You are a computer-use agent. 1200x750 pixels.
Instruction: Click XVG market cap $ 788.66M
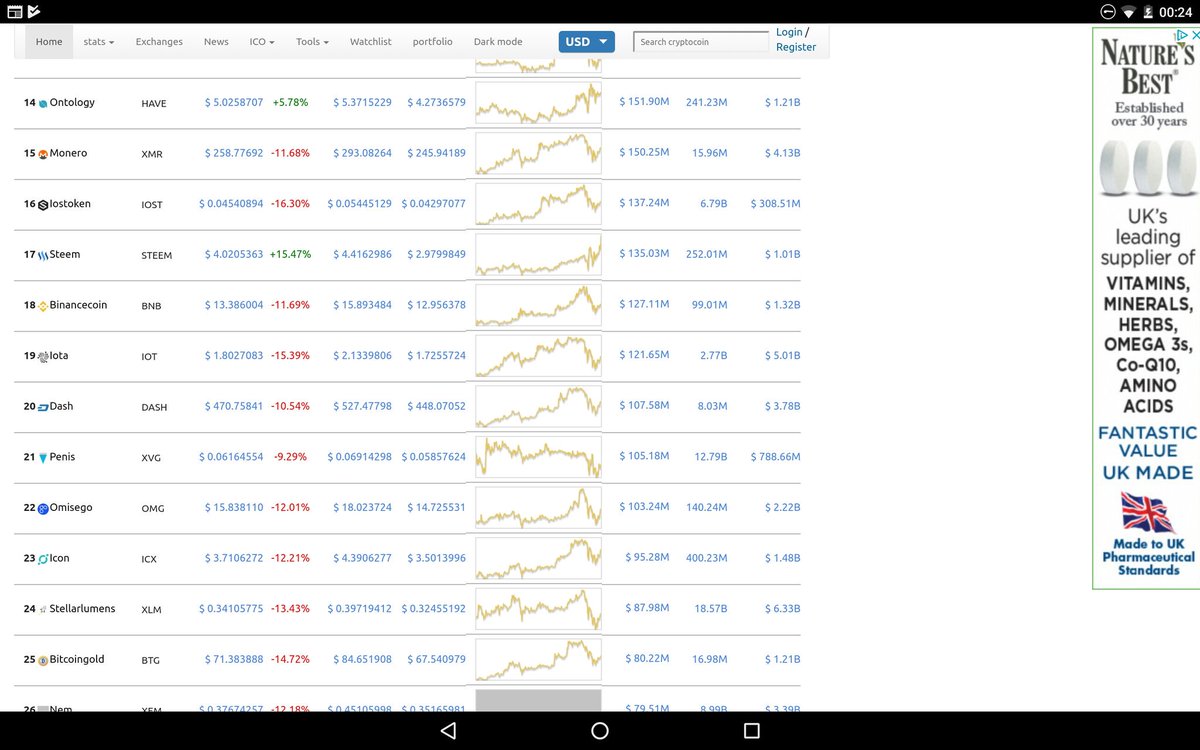click(776, 456)
